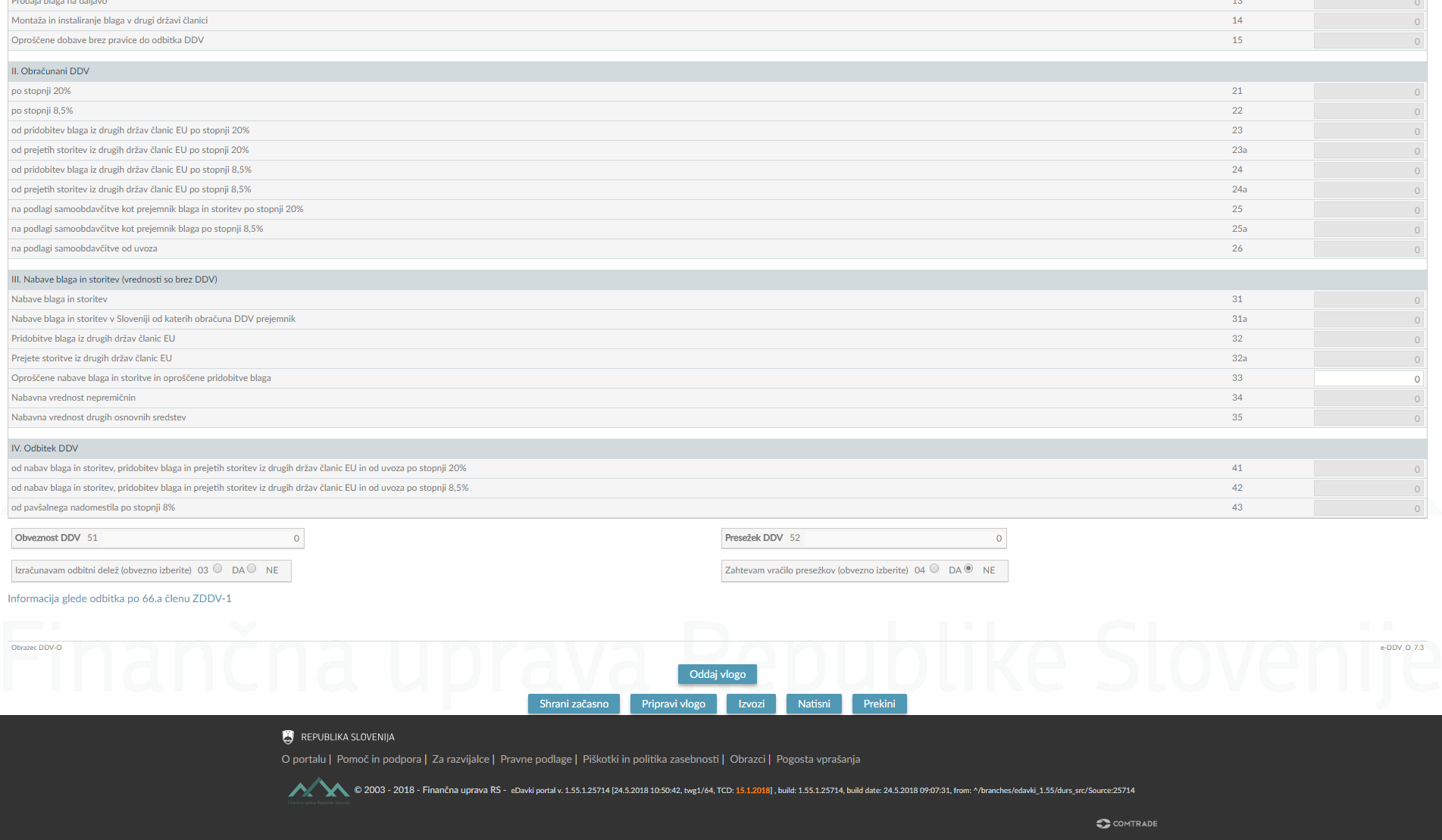The image size is (1442, 840).
Task: Select NE for Zahtevam vračilo presežkov
Action: [x=968, y=569]
